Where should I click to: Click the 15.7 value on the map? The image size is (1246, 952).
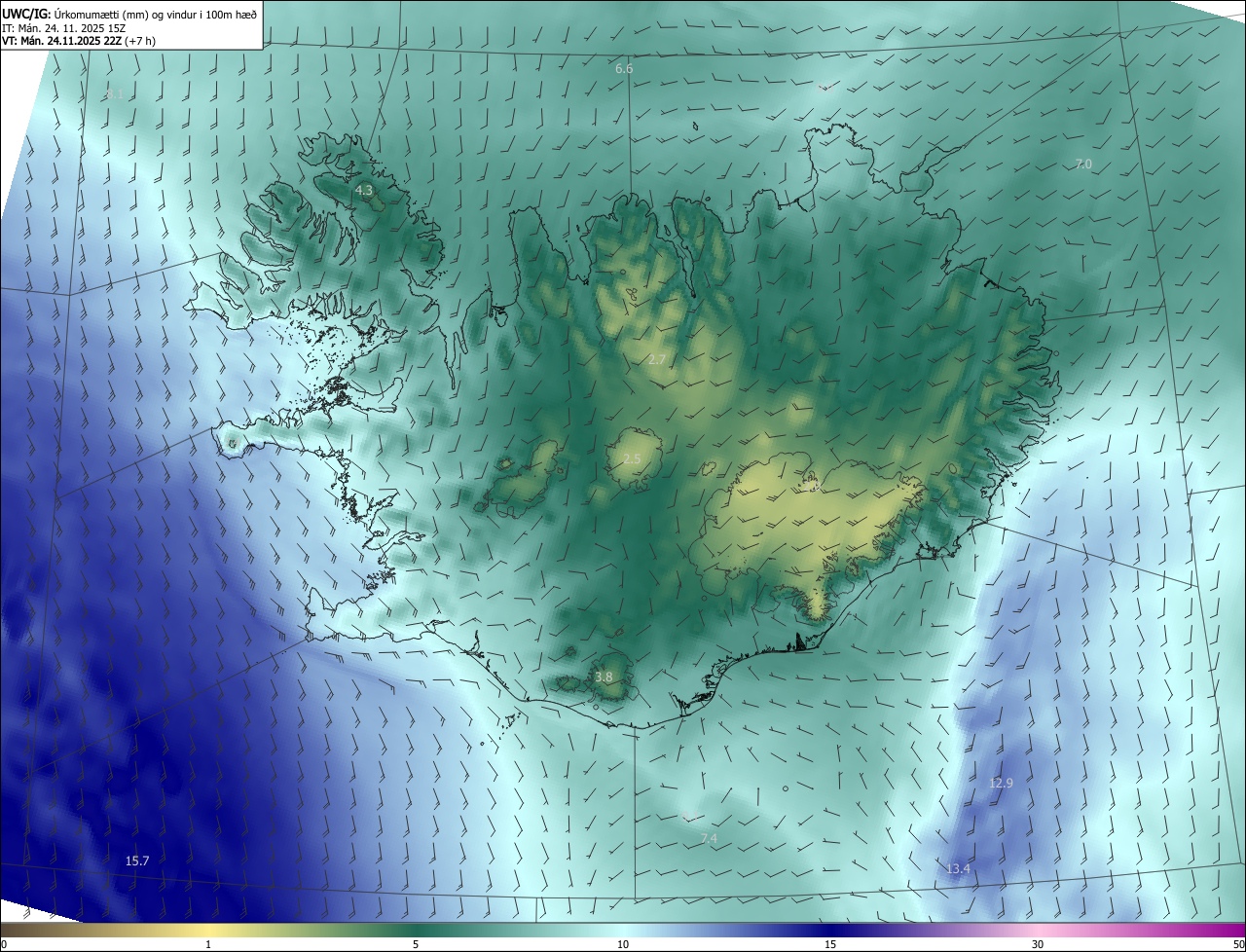[137, 860]
